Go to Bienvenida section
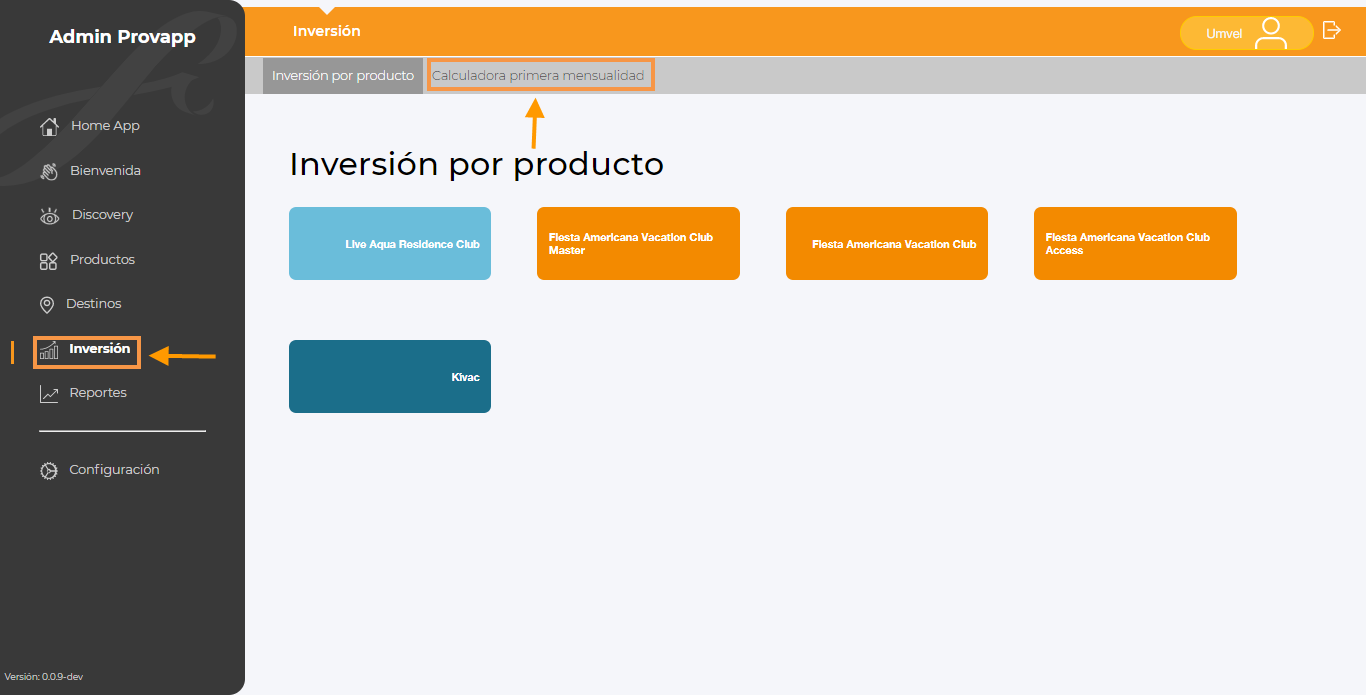Image resolution: width=1366 pixels, height=695 pixels. click(x=105, y=171)
